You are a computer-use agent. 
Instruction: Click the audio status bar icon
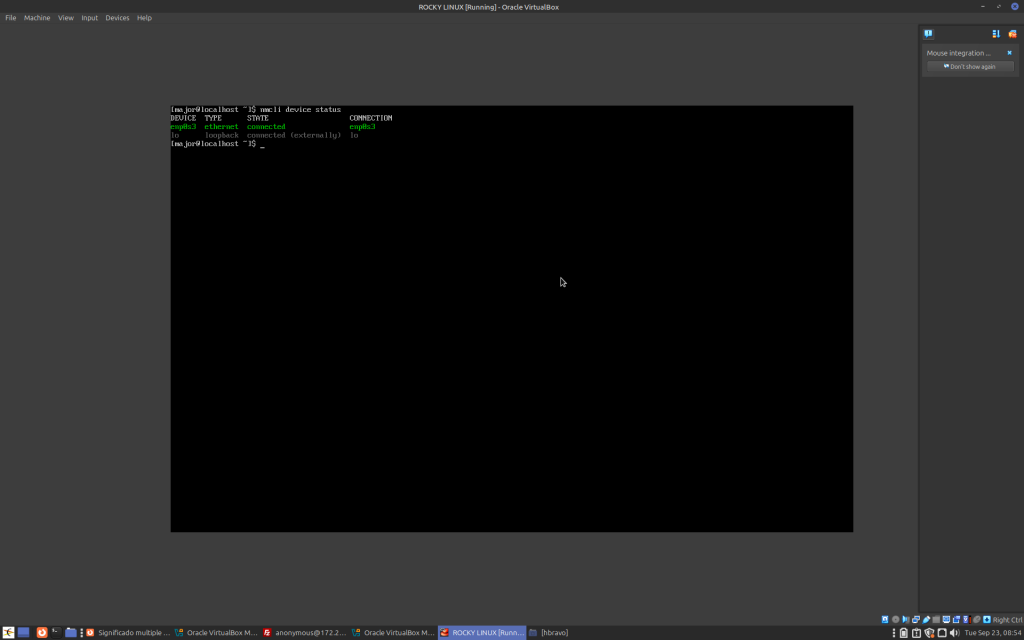(906, 620)
